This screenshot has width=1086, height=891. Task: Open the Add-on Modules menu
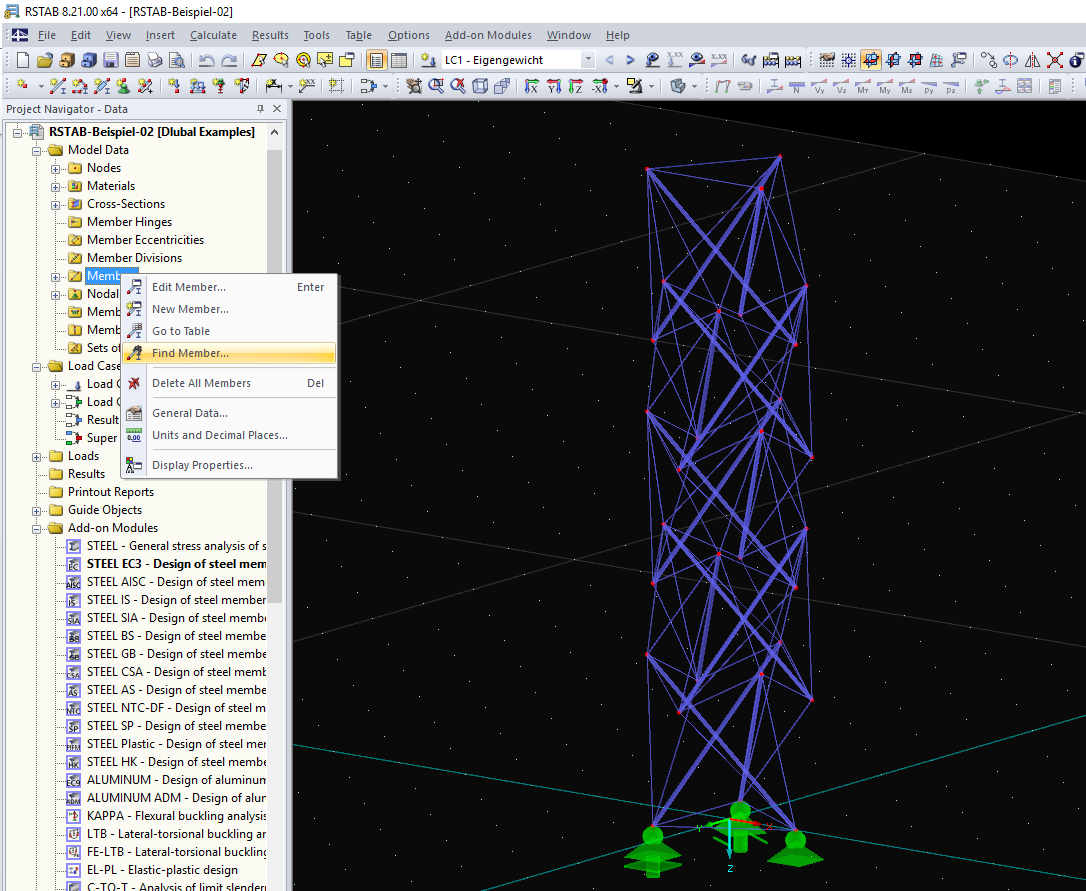[488, 35]
